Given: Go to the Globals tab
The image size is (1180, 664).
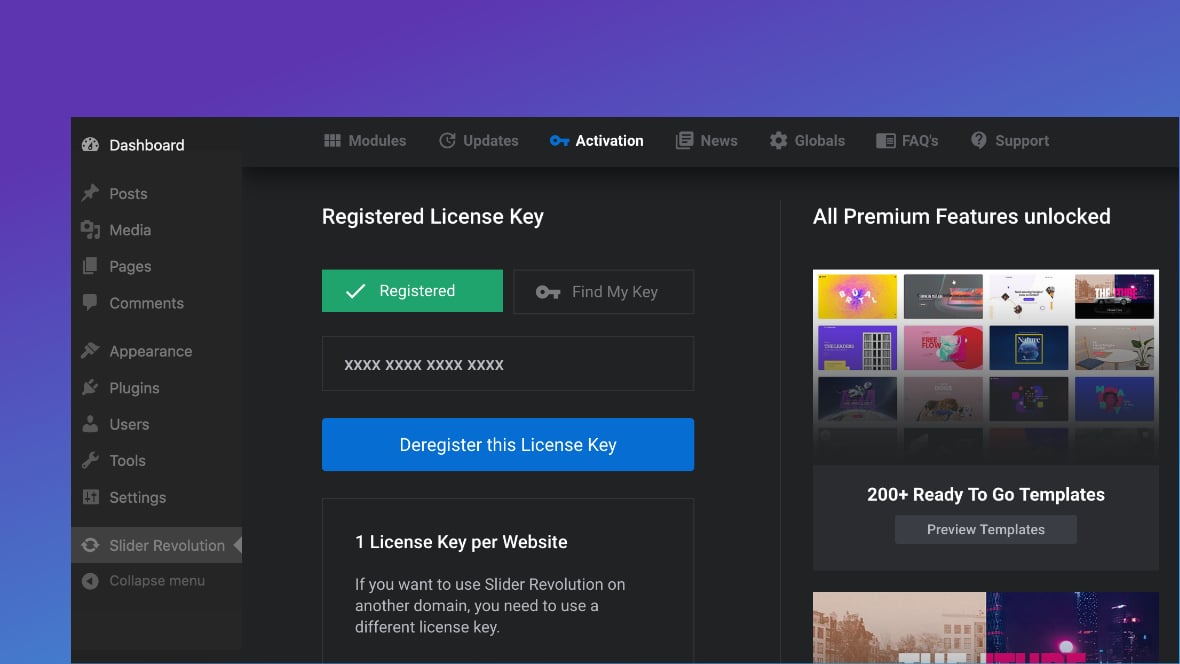Looking at the screenshot, I should click(807, 141).
